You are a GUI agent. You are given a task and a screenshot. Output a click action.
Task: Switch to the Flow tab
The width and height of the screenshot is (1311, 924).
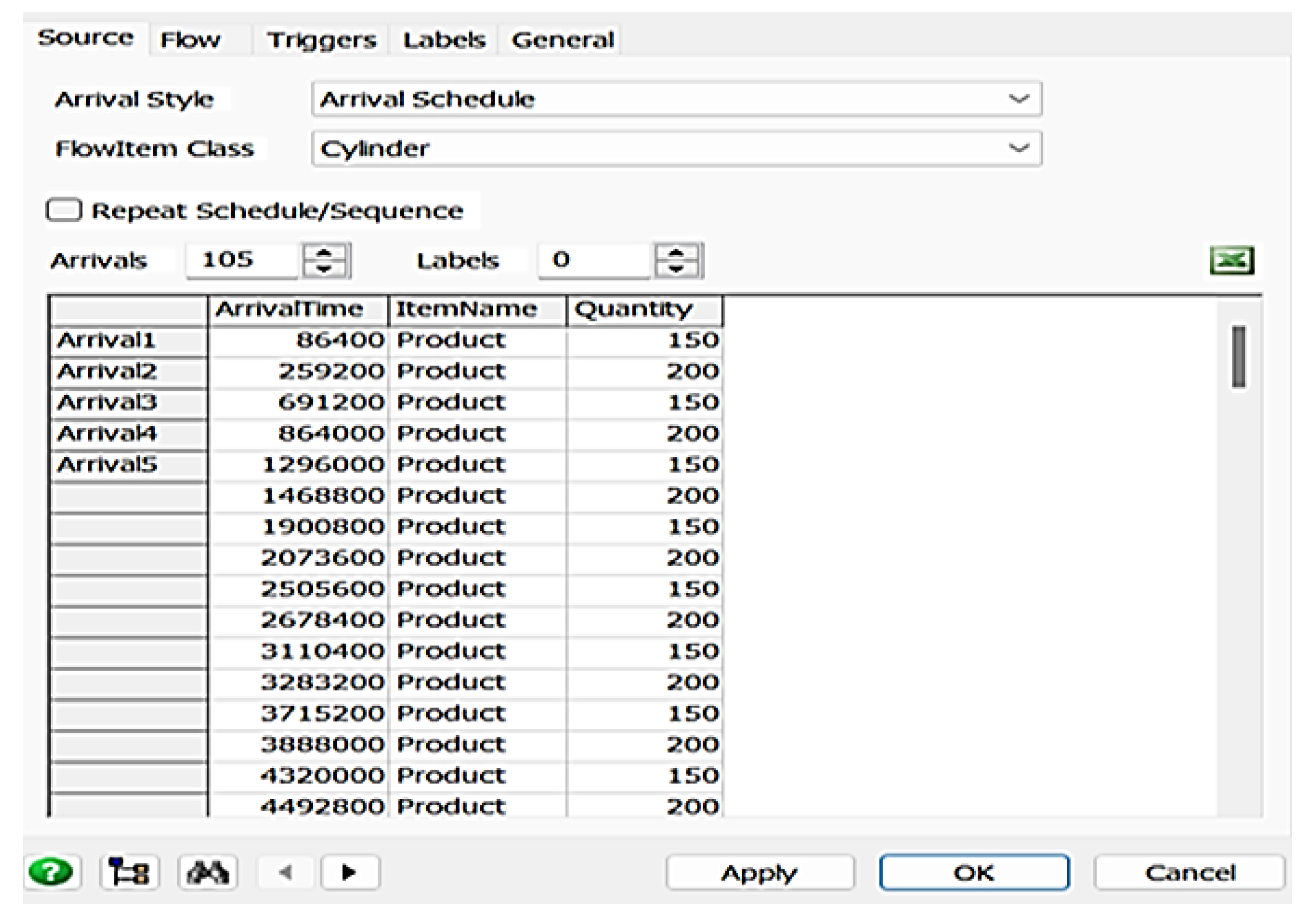(191, 40)
